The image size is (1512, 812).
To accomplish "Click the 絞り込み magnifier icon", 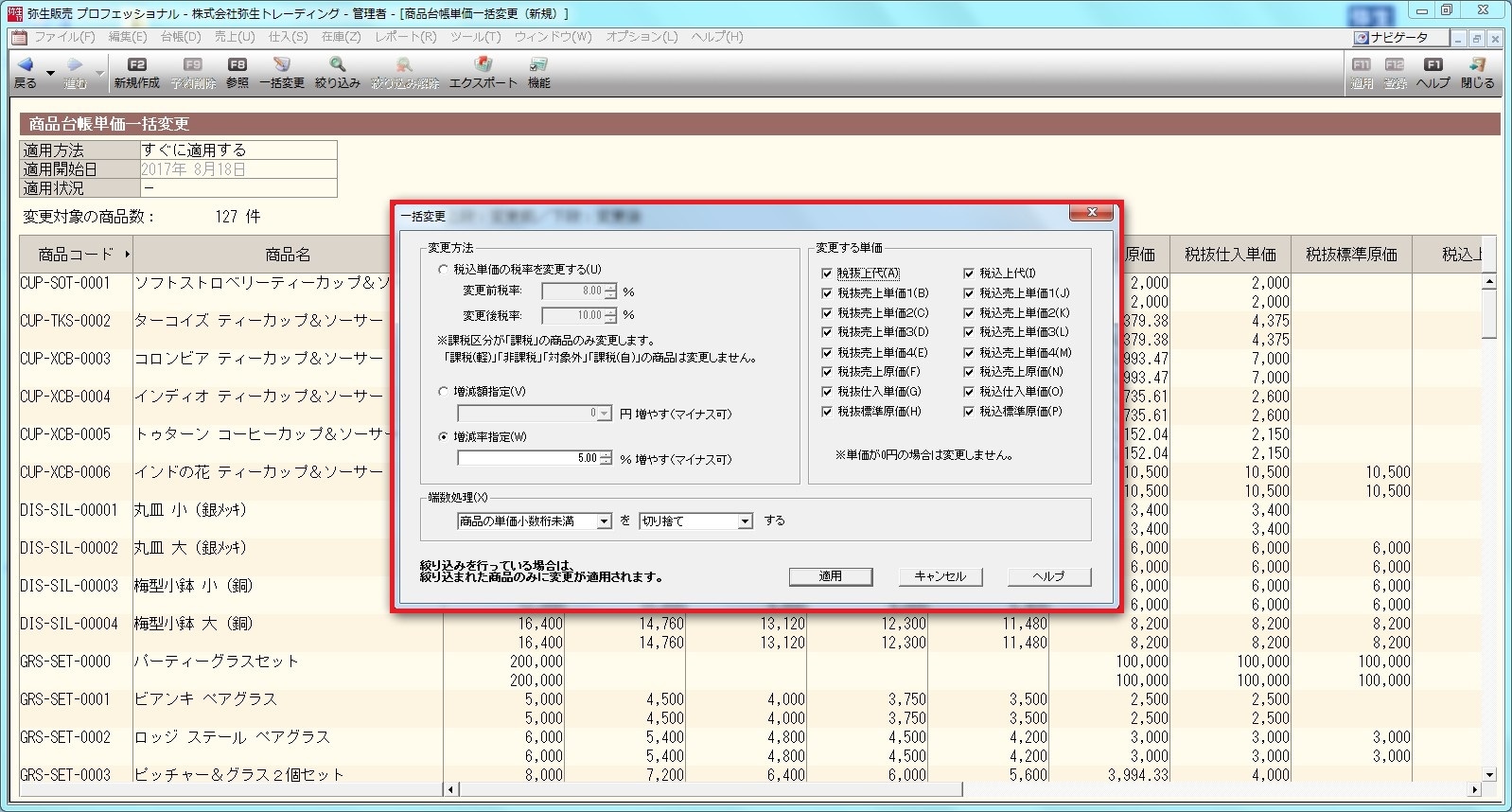I will [337, 65].
